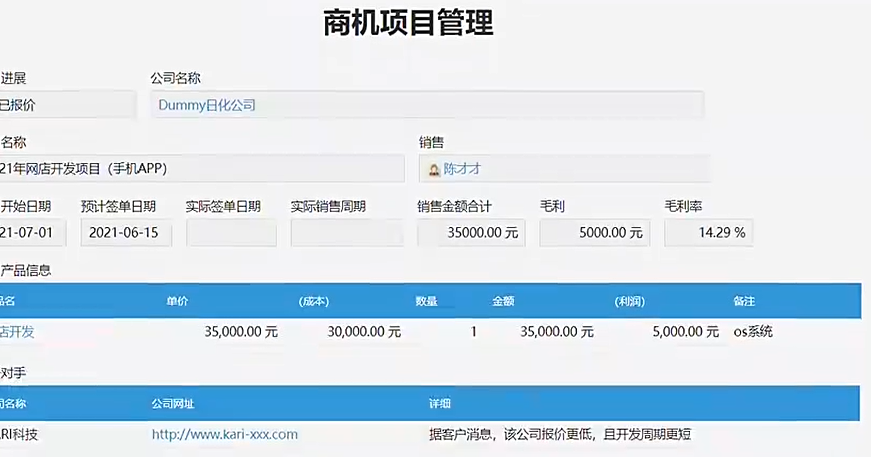
Task: Click the 详细 column header
Action: [x=439, y=404]
